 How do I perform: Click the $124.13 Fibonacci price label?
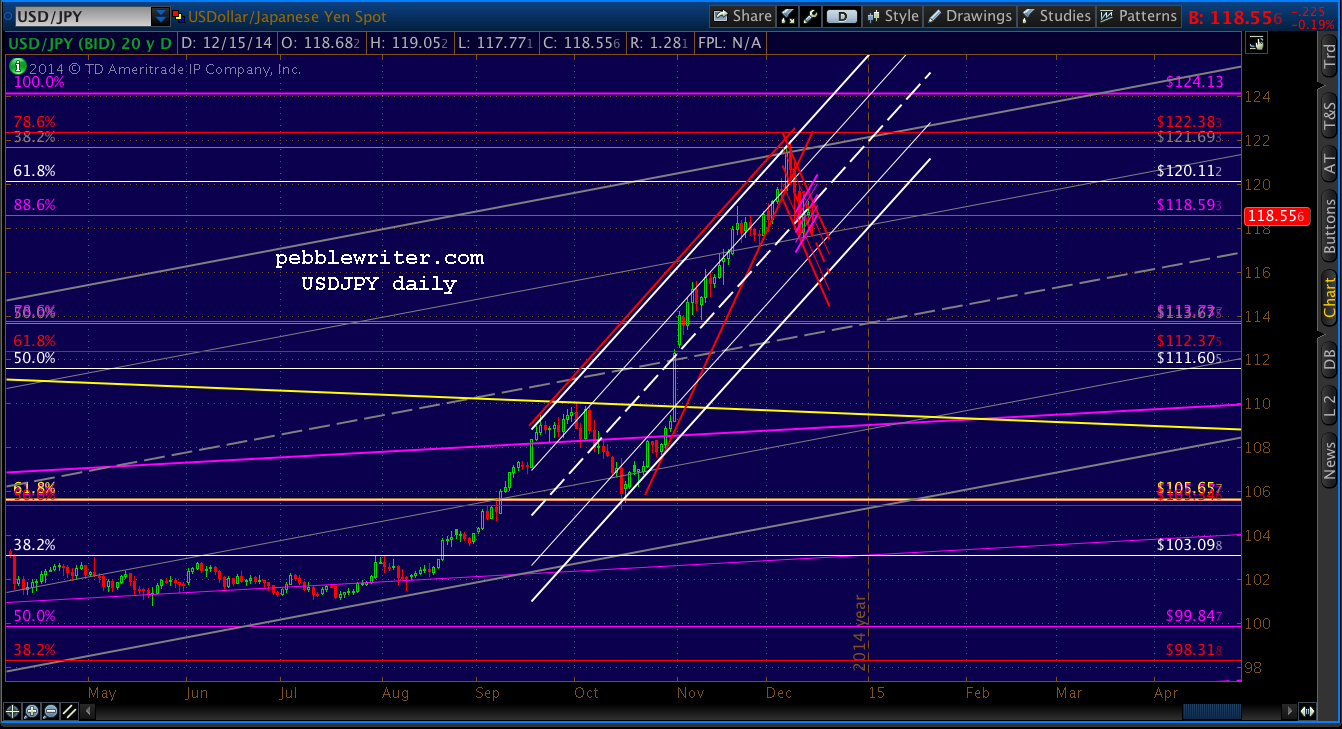(x=1194, y=82)
